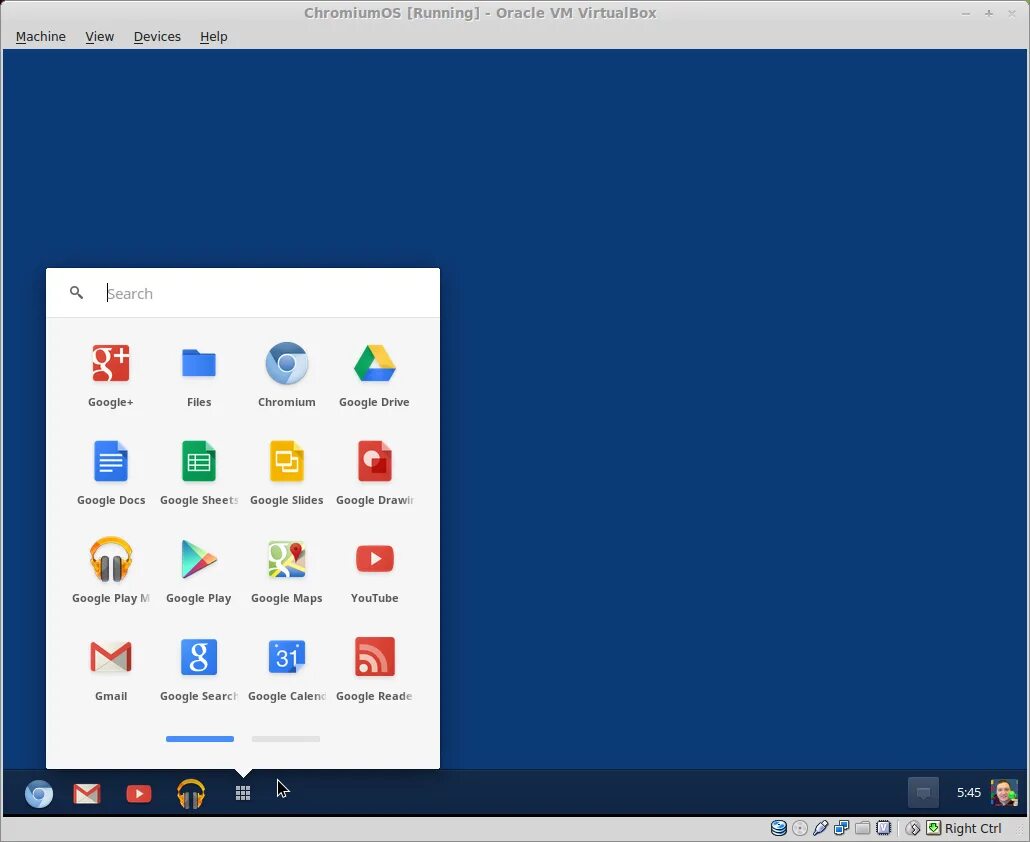Click the Chromium browser icon on the shelf
Viewport: 1030px width, 842px height.
click(x=39, y=794)
